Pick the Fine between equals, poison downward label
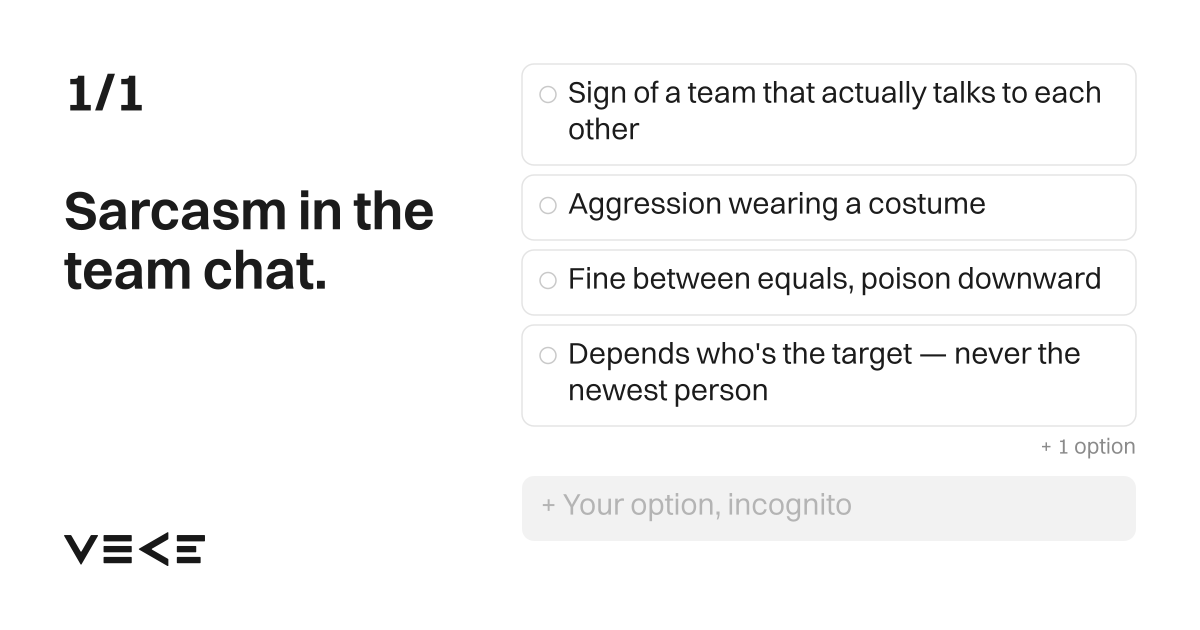The image size is (1200, 630). click(x=834, y=279)
